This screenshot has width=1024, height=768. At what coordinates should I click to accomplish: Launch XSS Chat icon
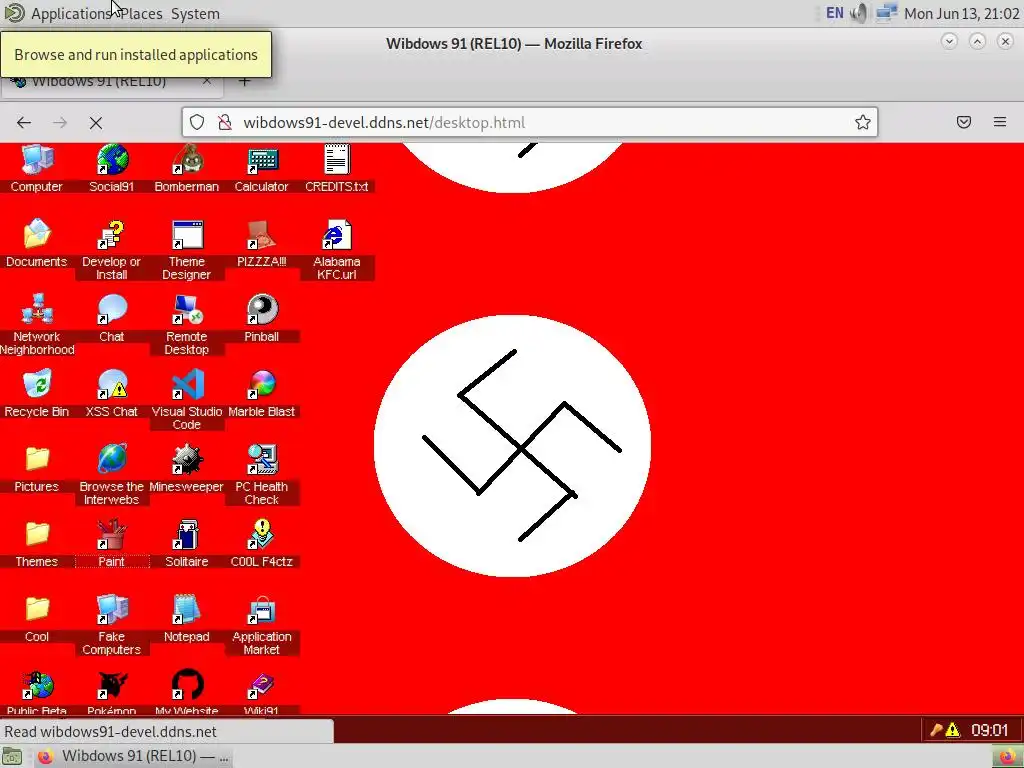pyautogui.click(x=112, y=394)
